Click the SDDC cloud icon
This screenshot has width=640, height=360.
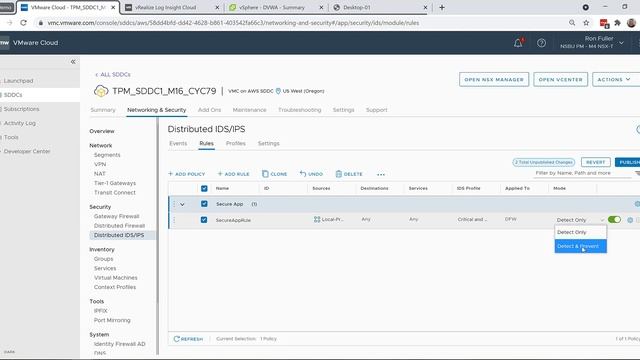point(101,91)
